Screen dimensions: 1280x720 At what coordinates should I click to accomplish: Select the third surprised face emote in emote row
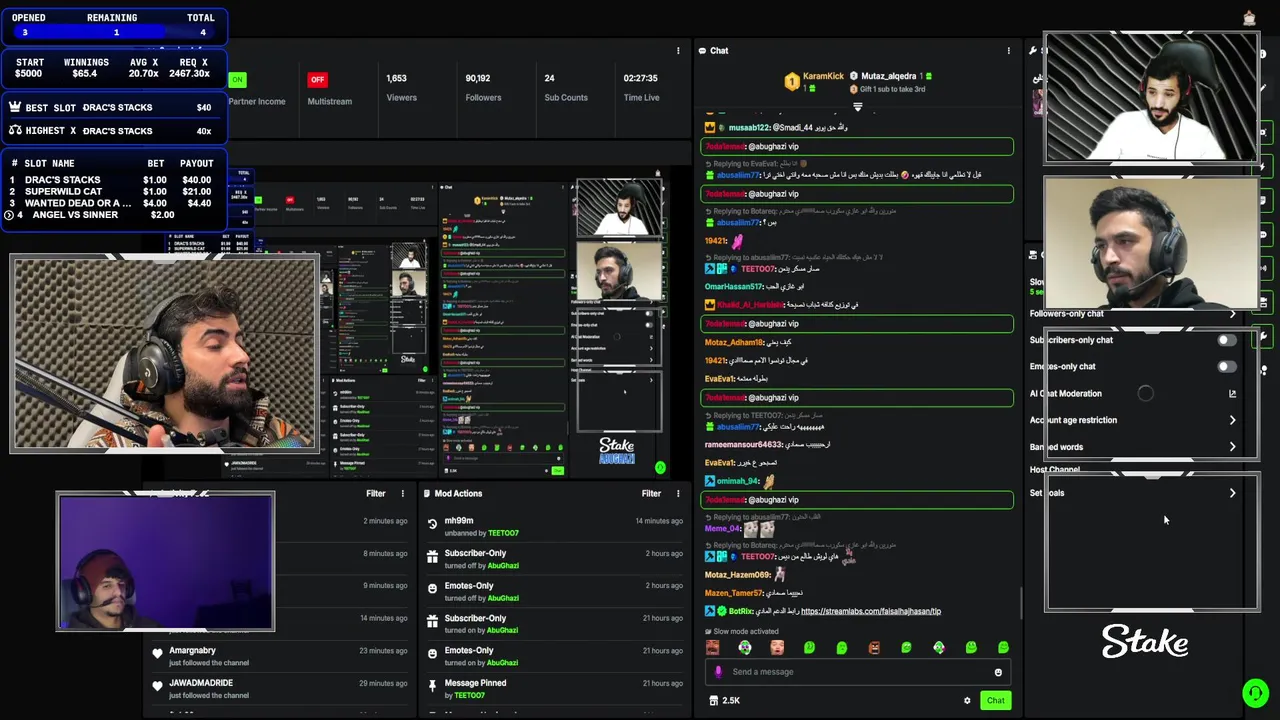tap(777, 648)
